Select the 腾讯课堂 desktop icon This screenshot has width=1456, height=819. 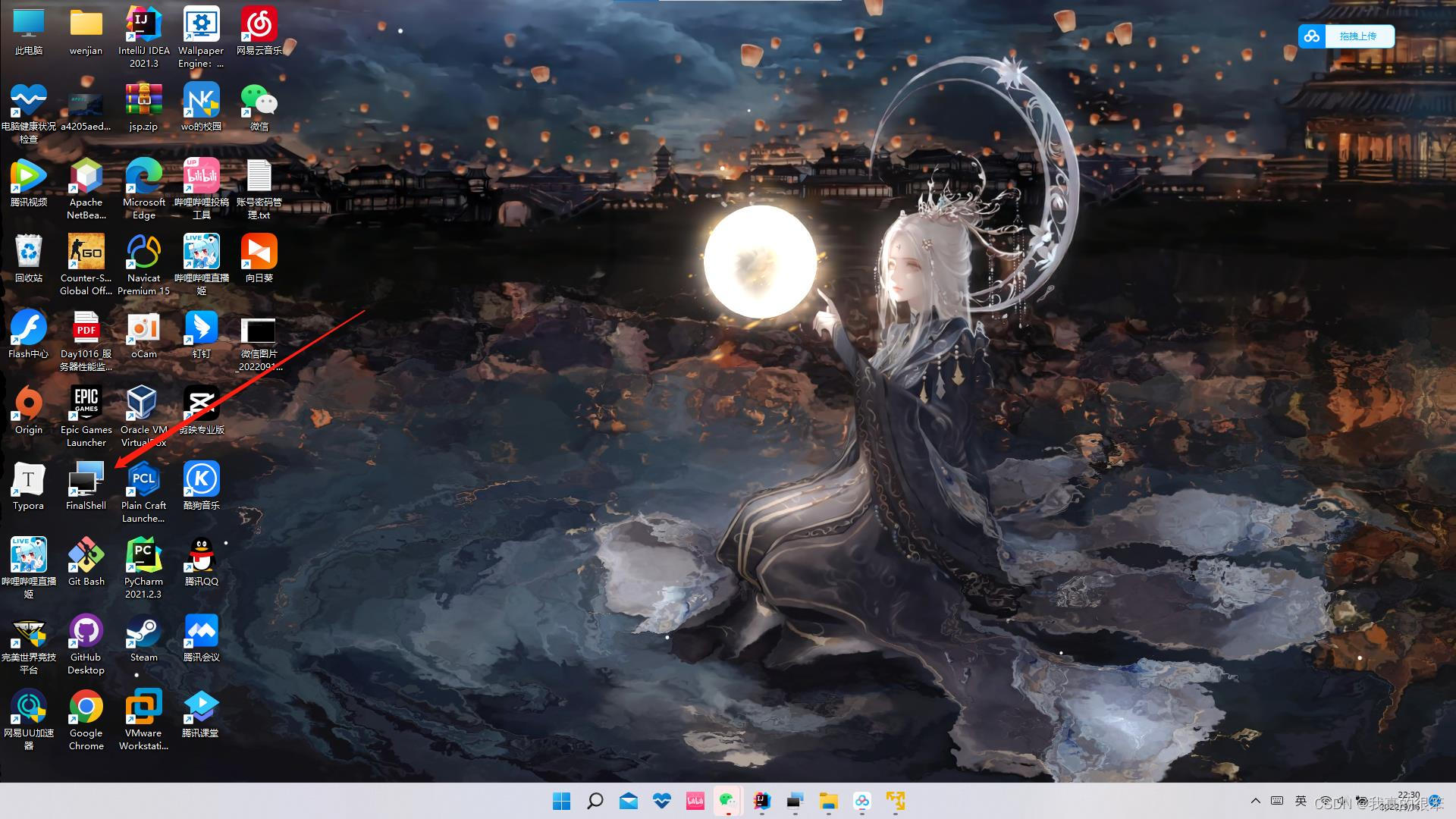coord(201,715)
